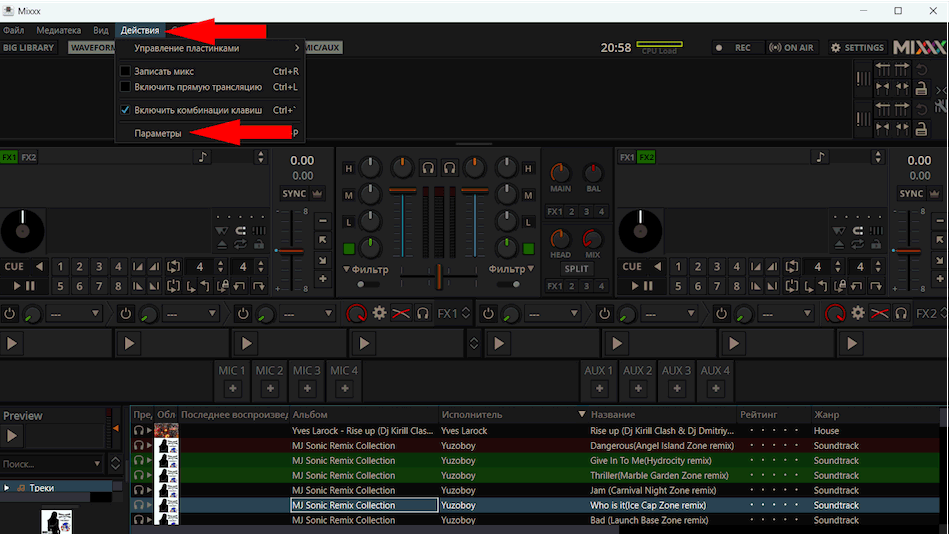Play/pause the right deck
950x534 pixels.
coord(642,285)
